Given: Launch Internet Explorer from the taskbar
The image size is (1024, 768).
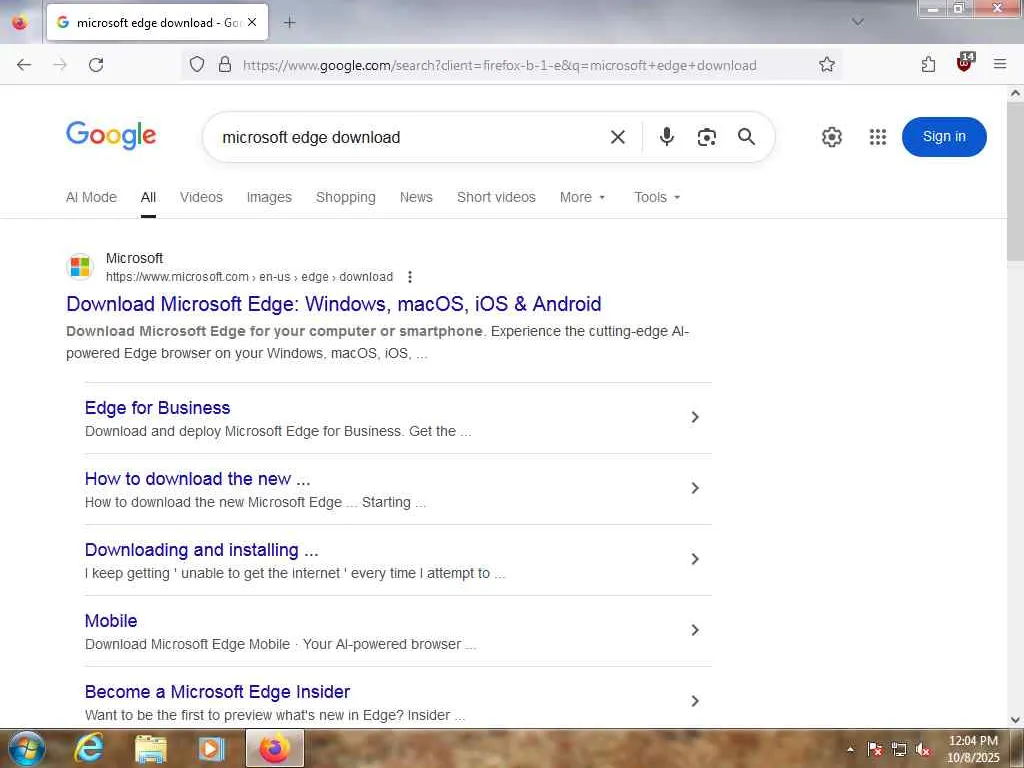Looking at the screenshot, I should [x=89, y=748].
